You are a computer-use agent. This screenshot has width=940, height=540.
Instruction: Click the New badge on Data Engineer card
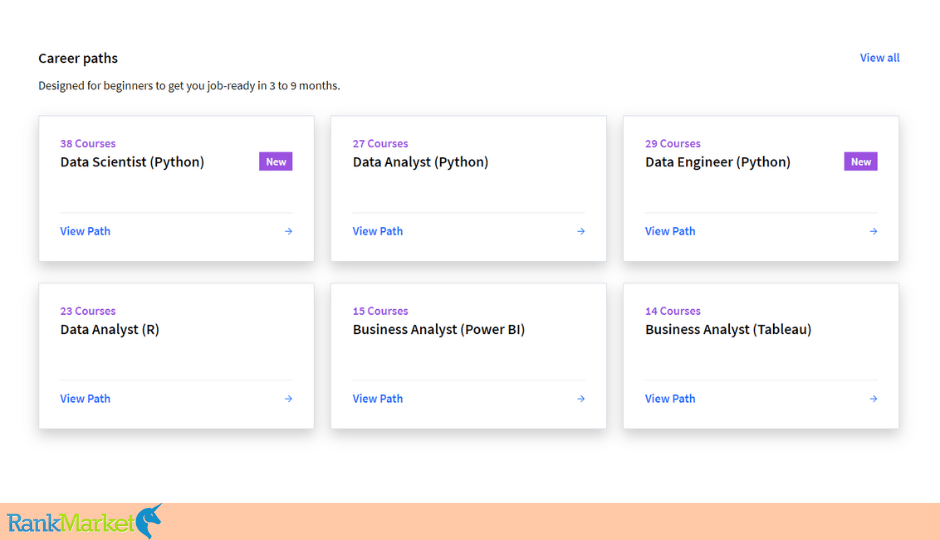pos(861,161)
